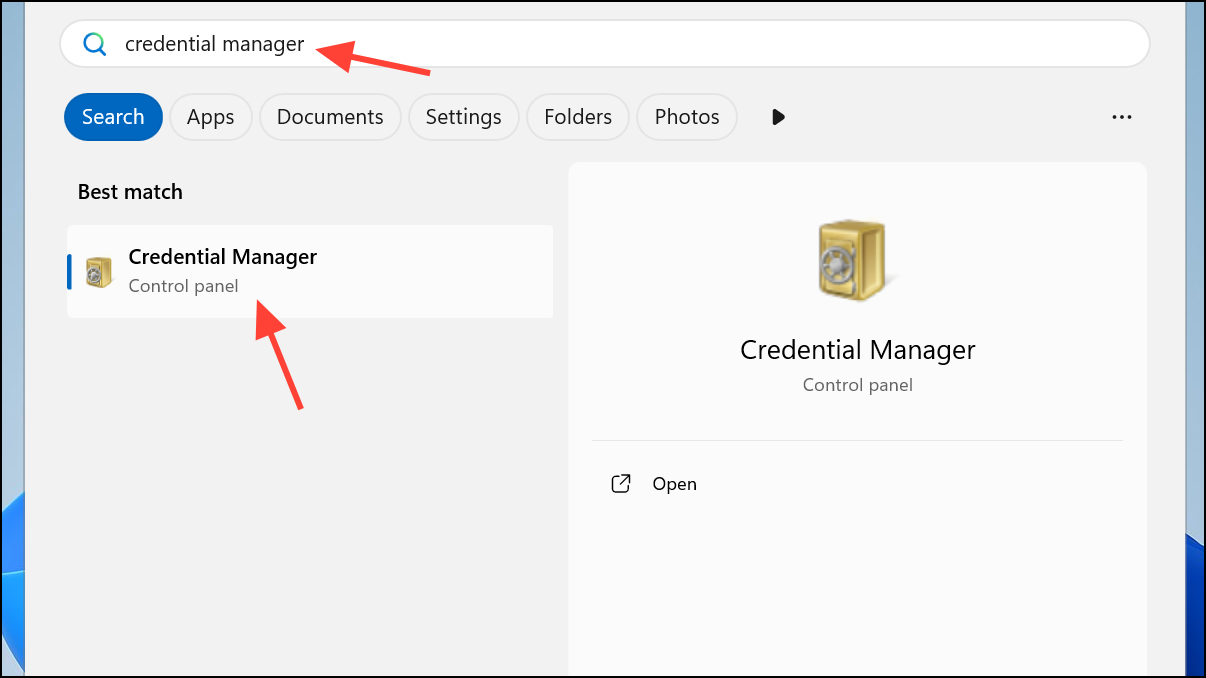1206x678 pixels.
Task: Switch to the Folders filter tab
Action: point(578,117)
